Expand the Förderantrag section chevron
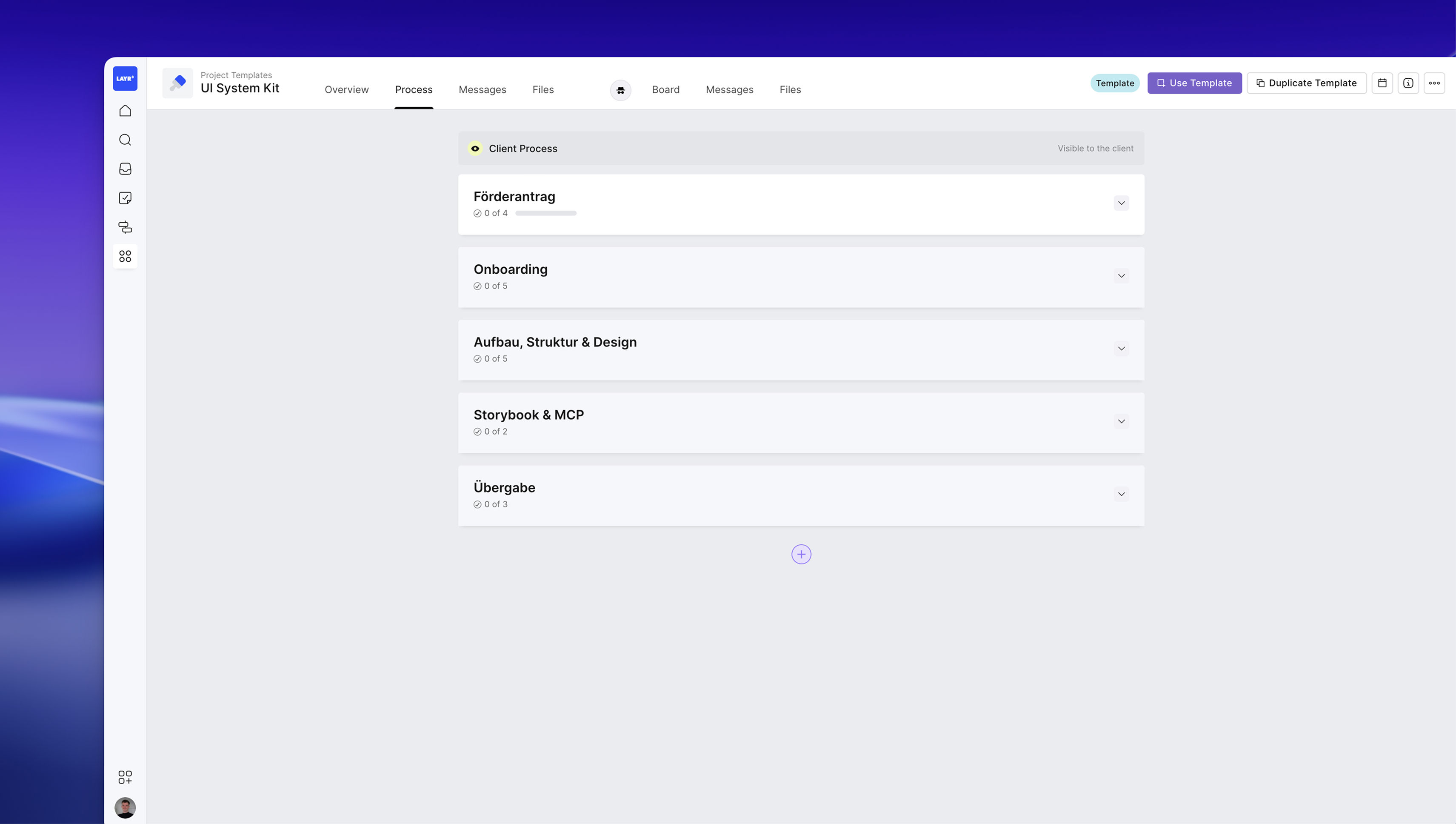 point(1121,203)
